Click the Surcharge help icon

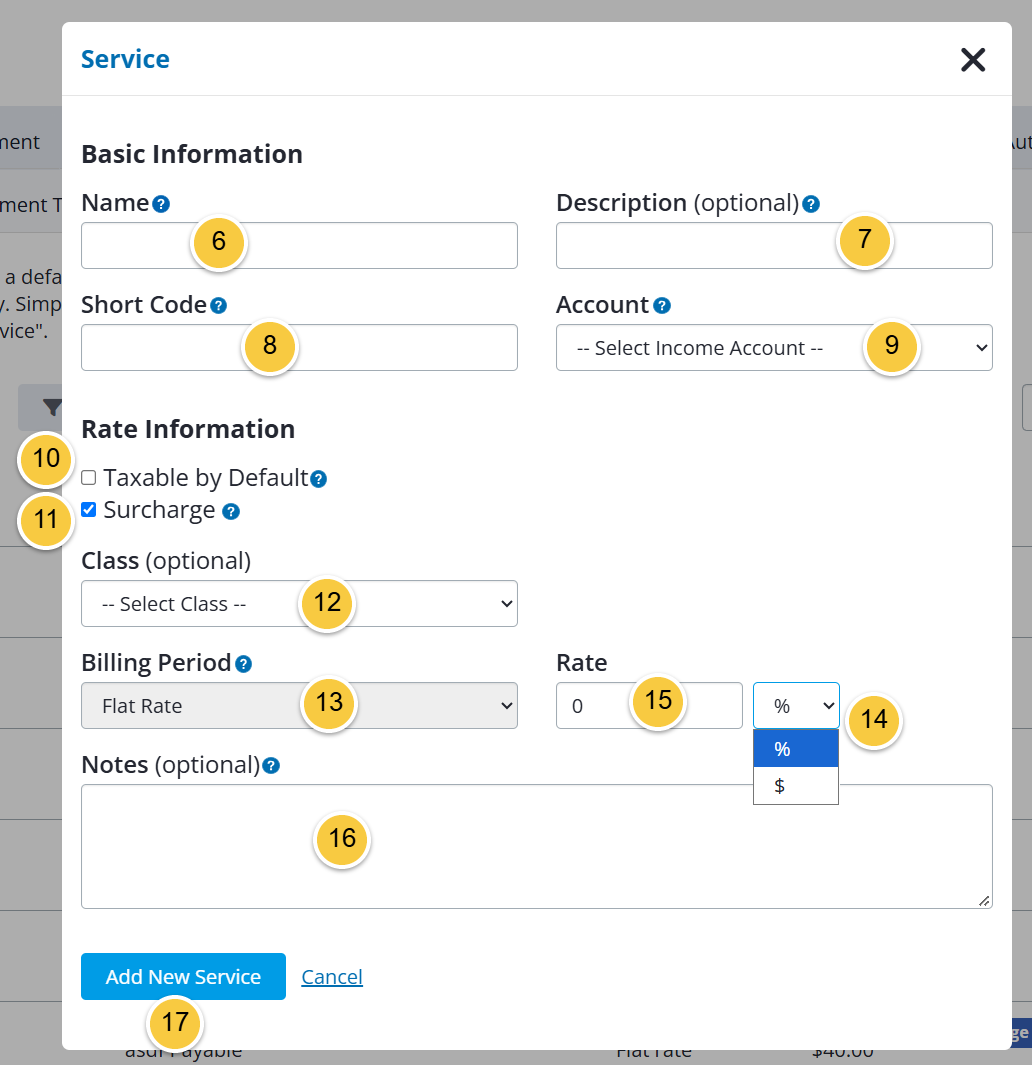point(231,511)
